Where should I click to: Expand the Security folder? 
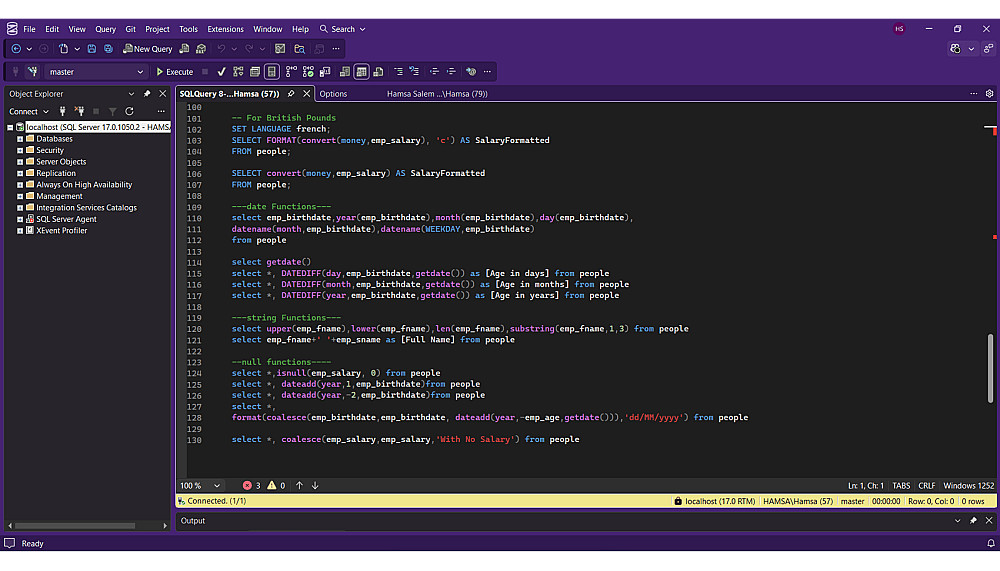coord(20,151)
